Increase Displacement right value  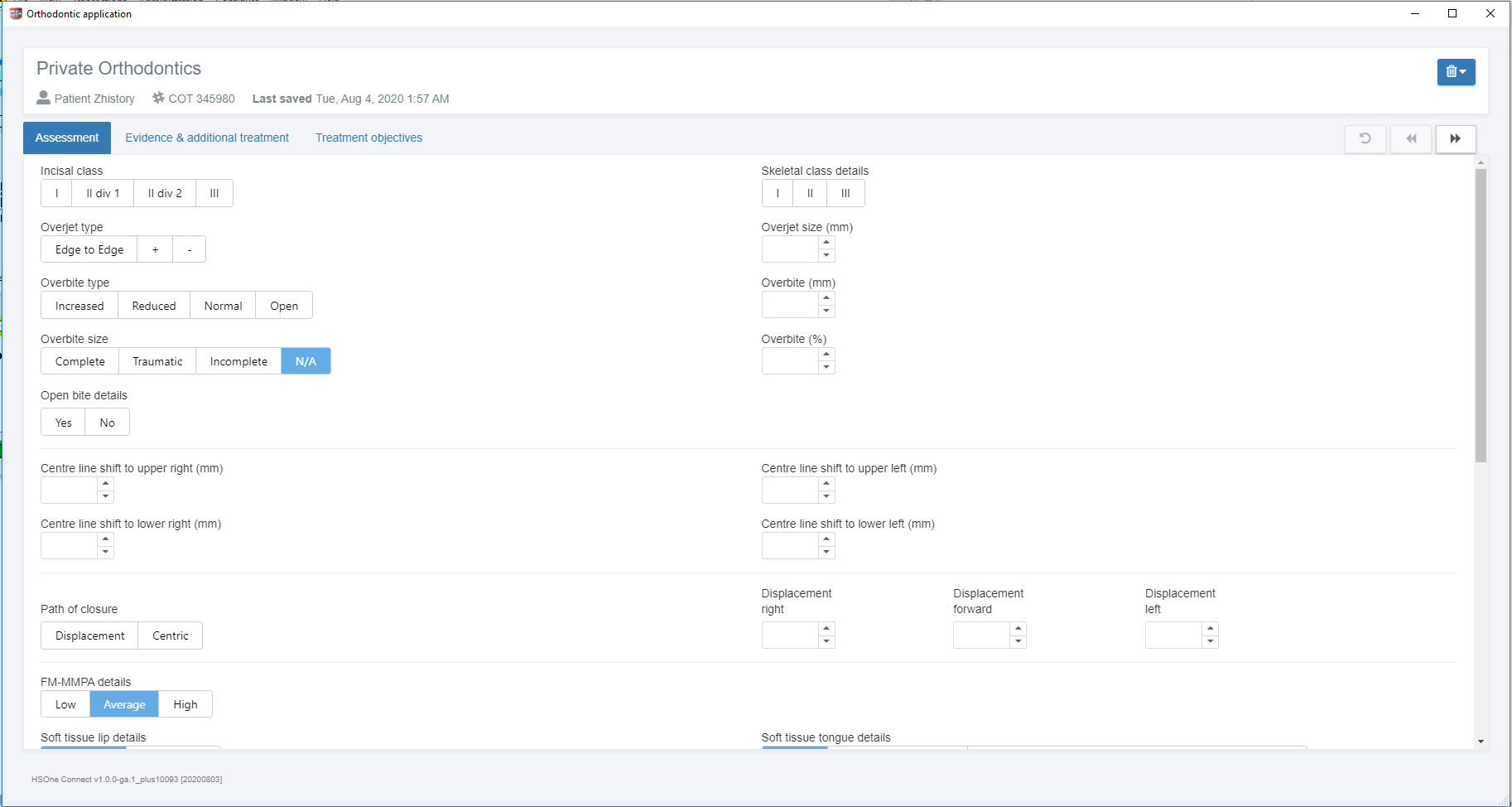pos(826,629)
